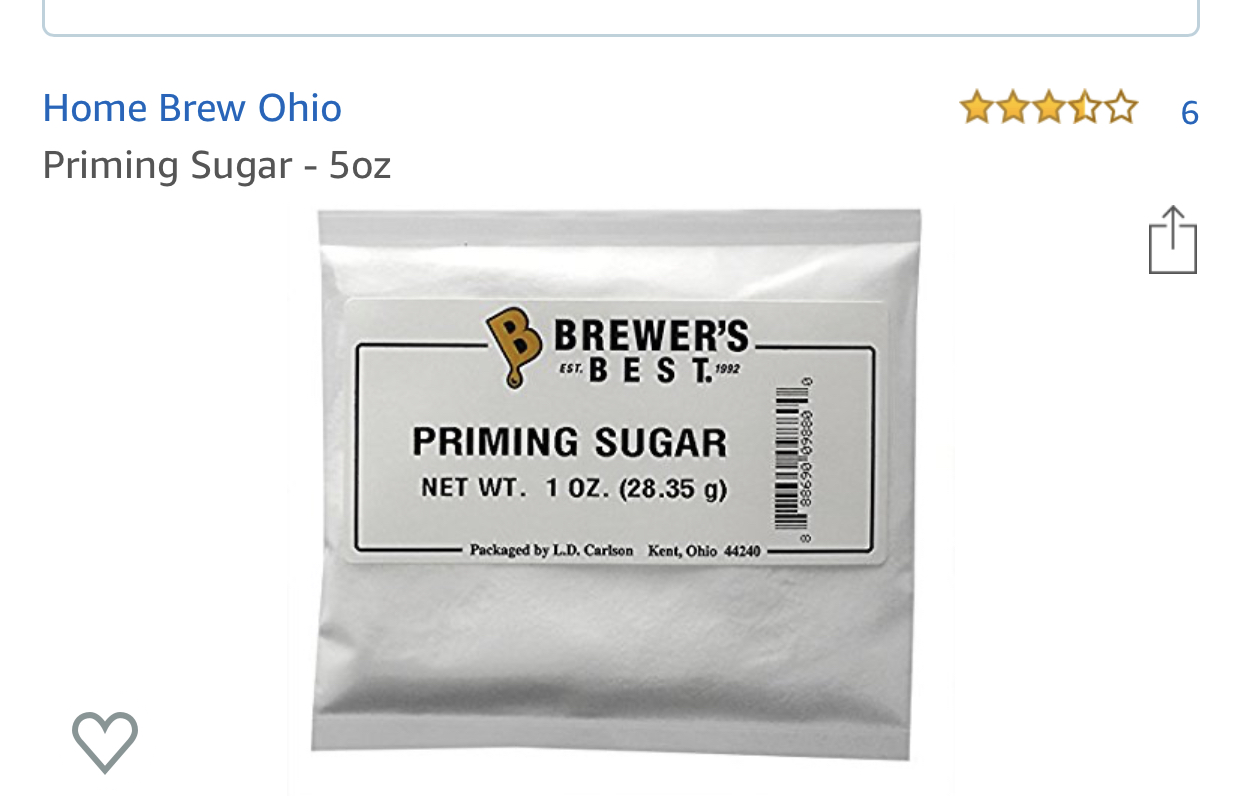Add item to wishlist with heart icon
Image resolution: width=1242 pixels, height=796 pixels.
point(105,742)
